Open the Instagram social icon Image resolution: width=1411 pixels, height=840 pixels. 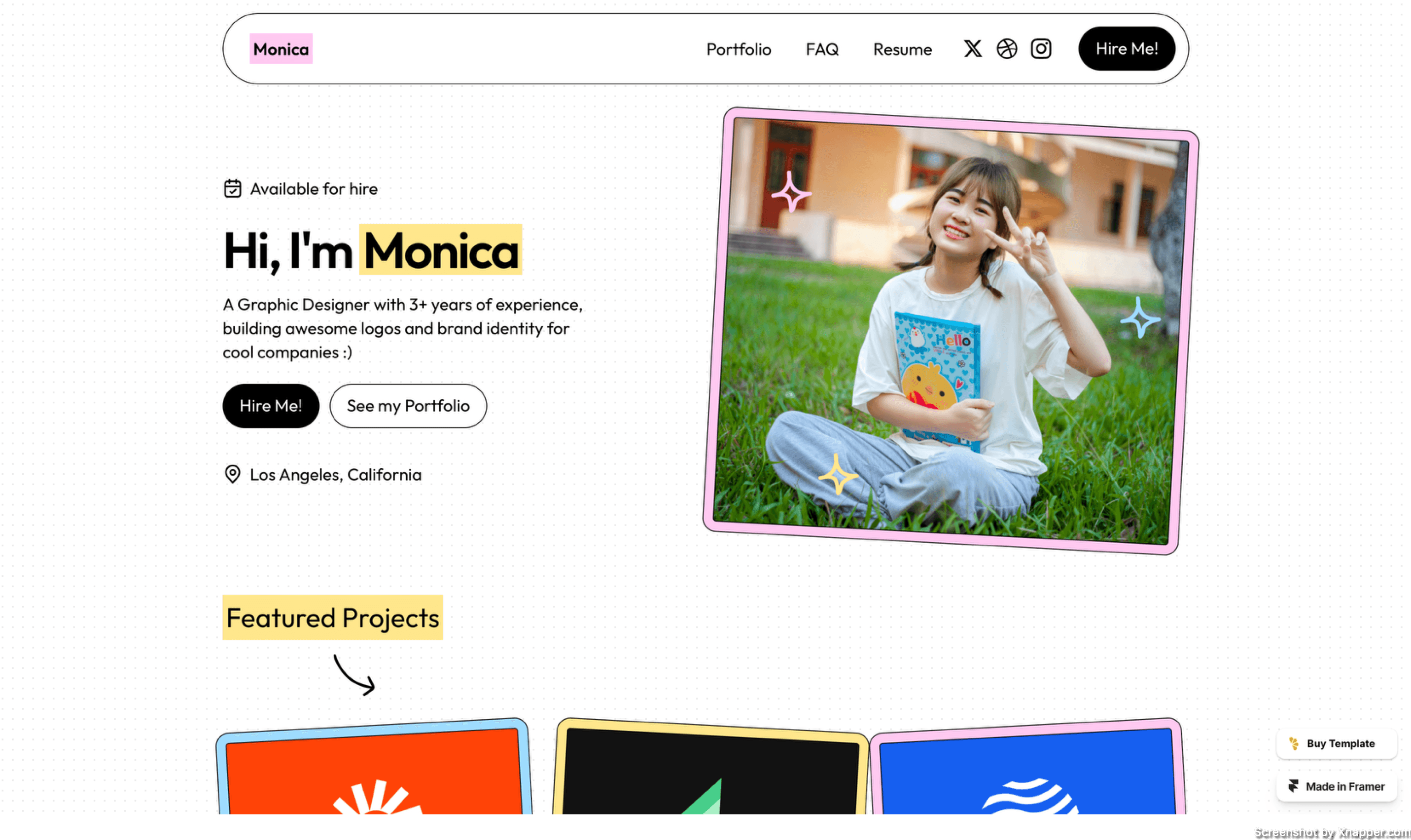pos(1041,49)
